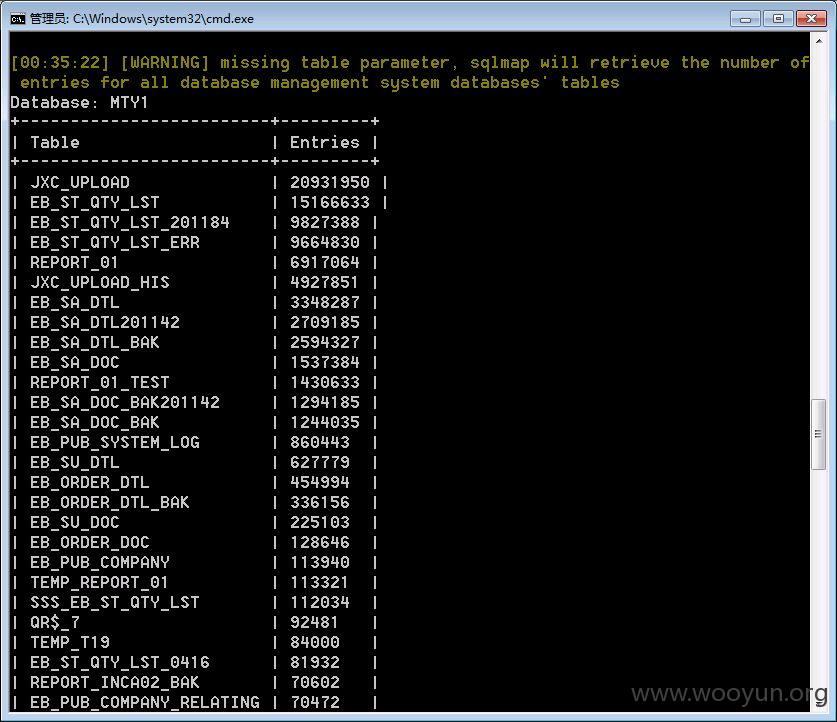This screenshot has height=722, width=837.
Task: Click the entries value 4927851
Action: pos(325,282)
